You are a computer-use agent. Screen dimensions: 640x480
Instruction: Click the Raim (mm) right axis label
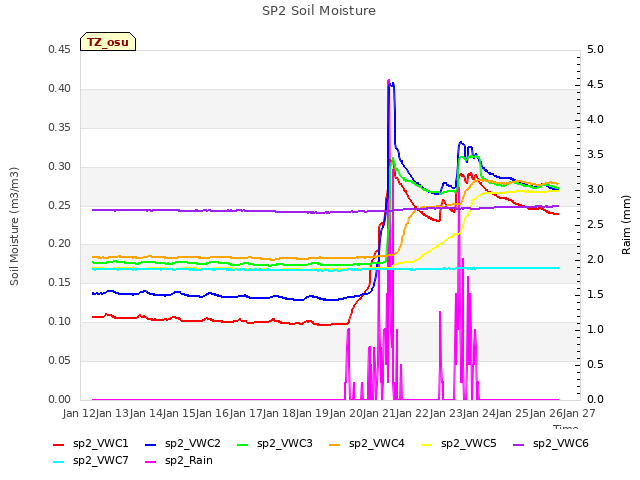pos(626,225)
